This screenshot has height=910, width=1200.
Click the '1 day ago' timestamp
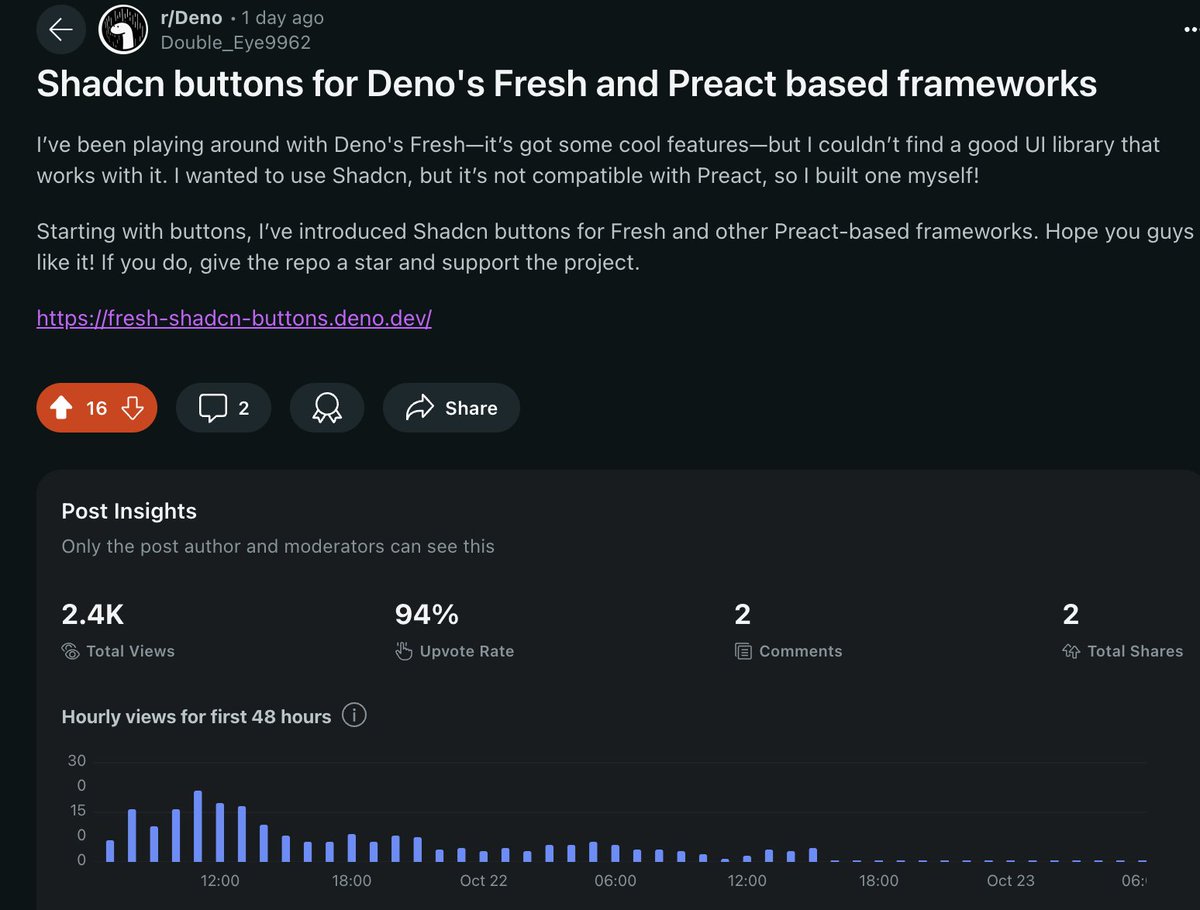283,18
